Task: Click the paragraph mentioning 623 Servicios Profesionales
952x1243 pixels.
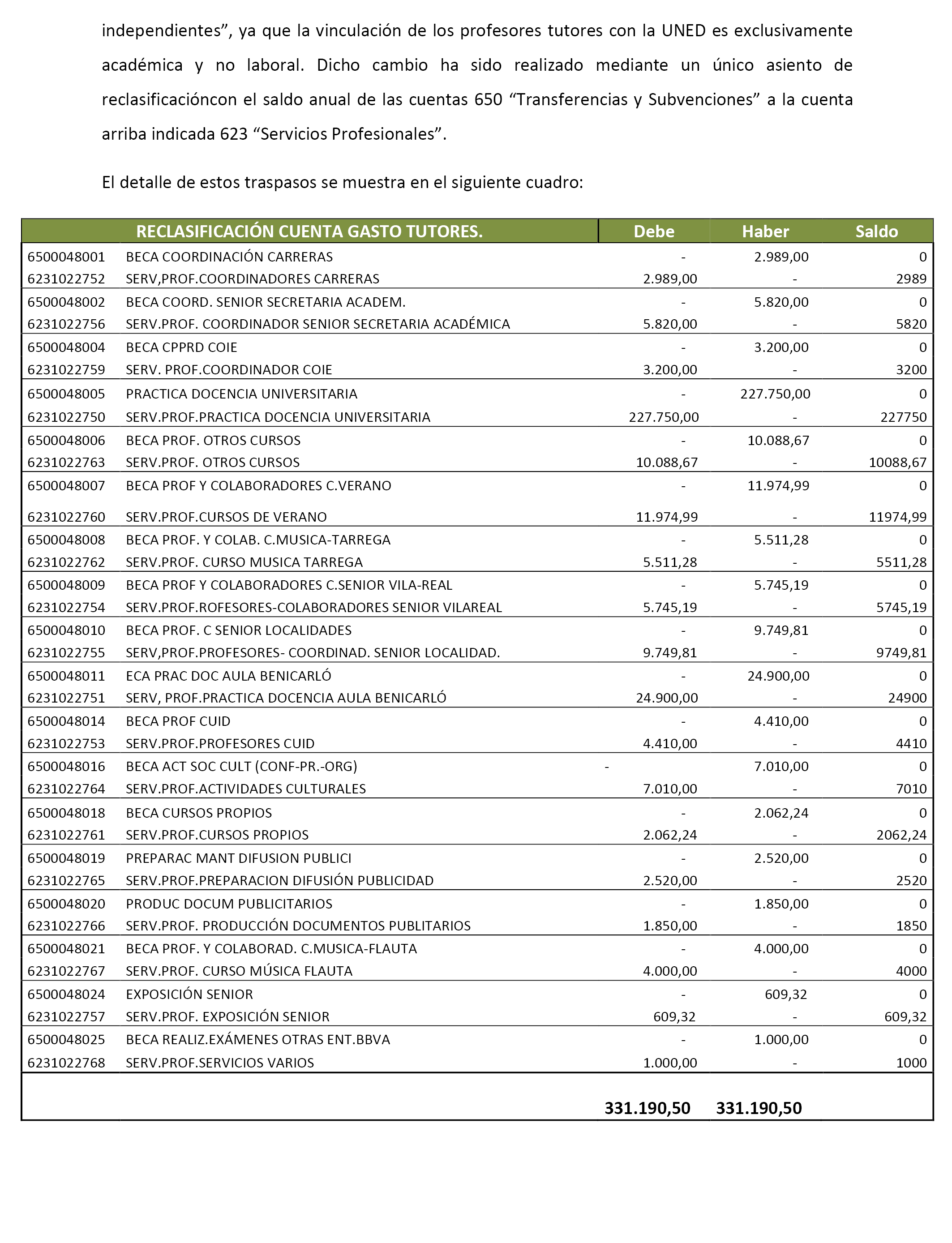Action: [477, 82]
